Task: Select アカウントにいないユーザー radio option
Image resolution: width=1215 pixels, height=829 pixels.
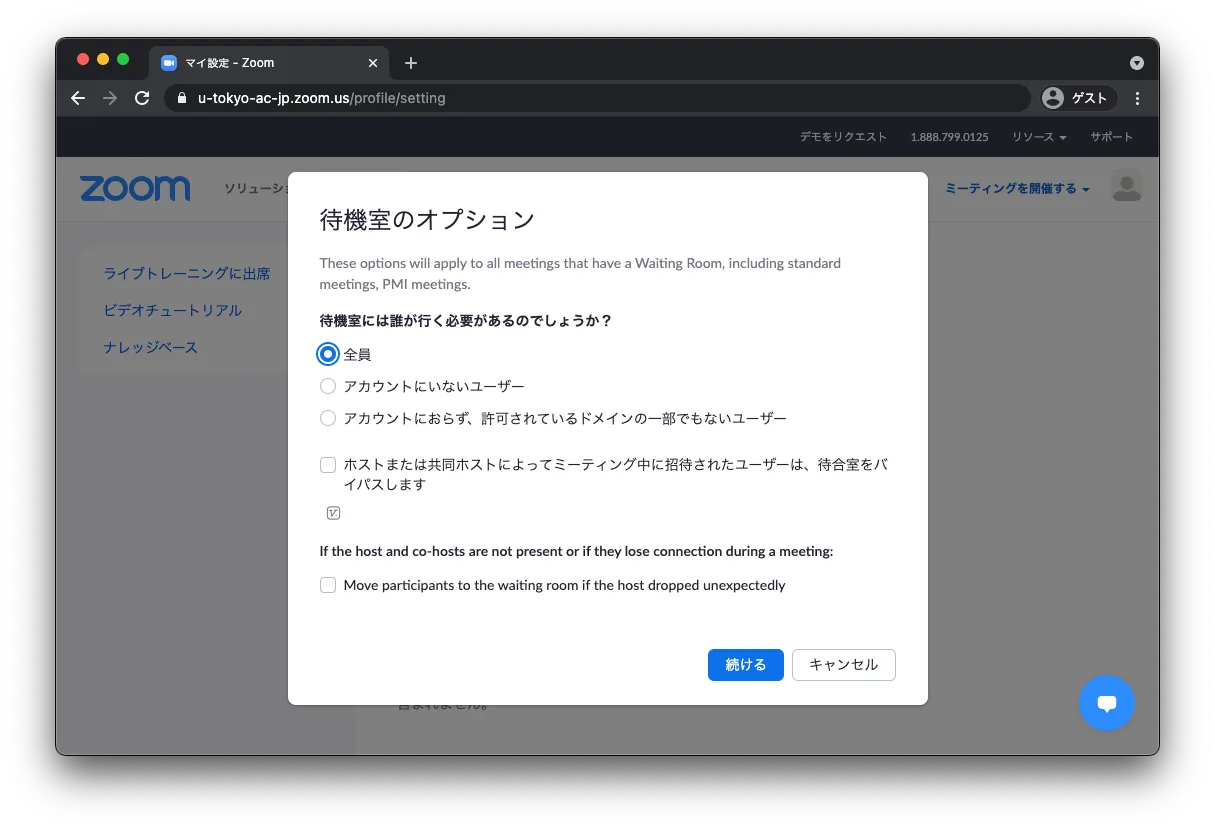Action: (328, 386)
